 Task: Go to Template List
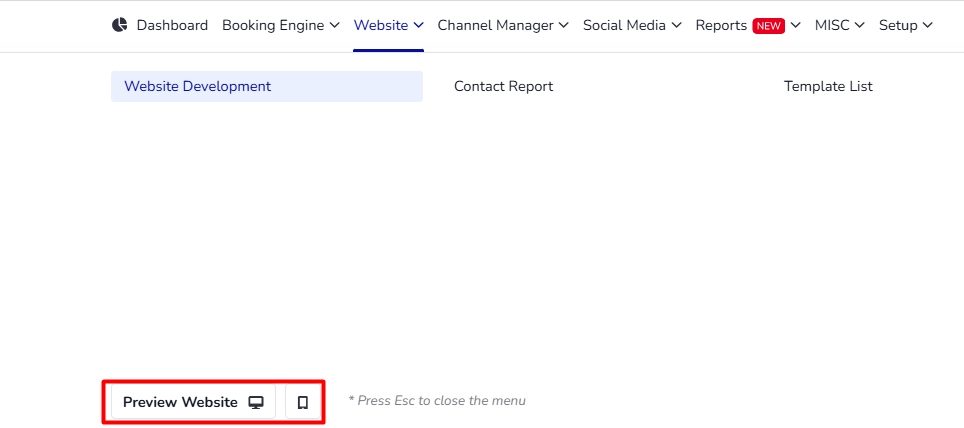point(828,87)
